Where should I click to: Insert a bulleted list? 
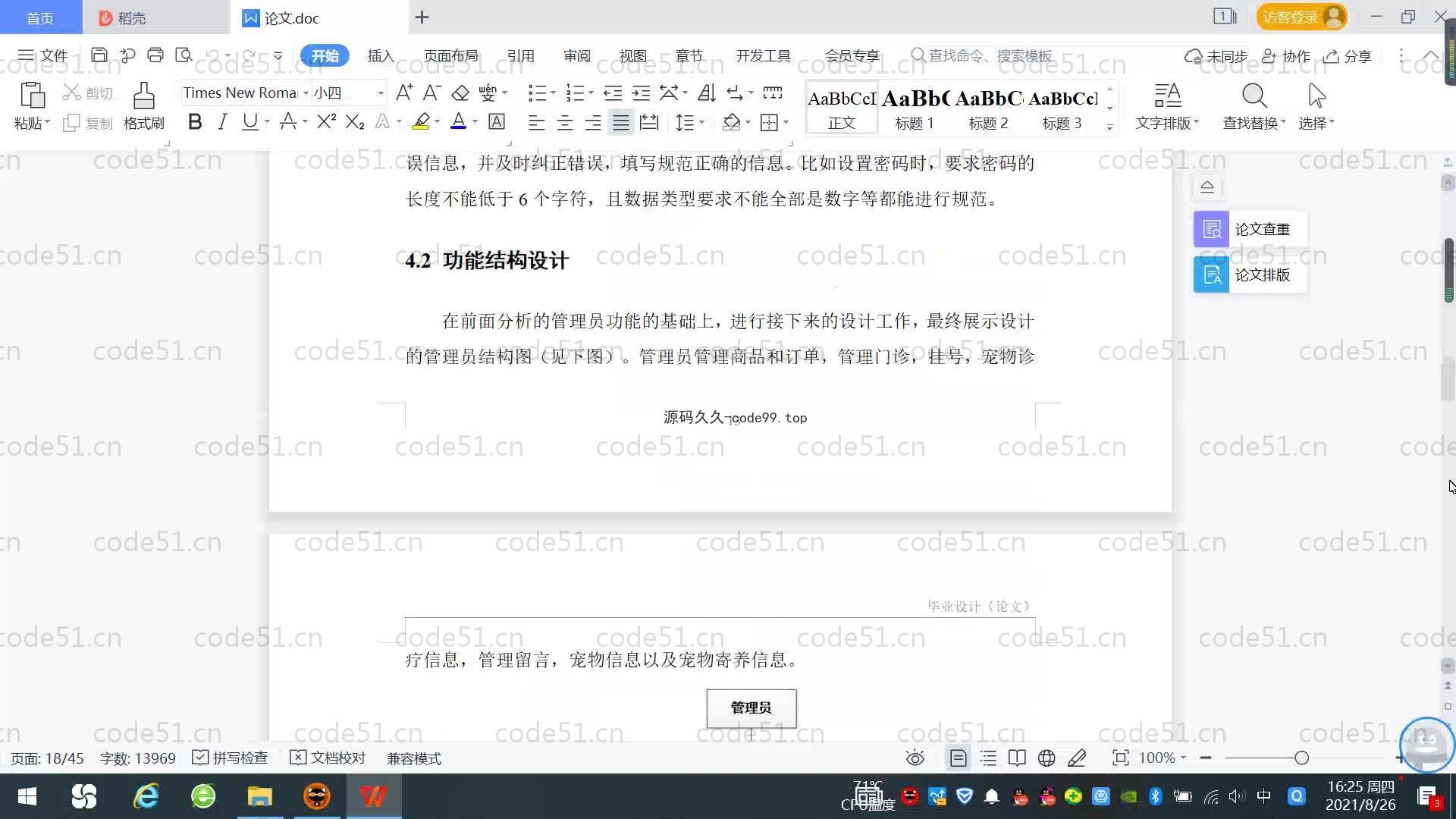click(x=537, y=93)
